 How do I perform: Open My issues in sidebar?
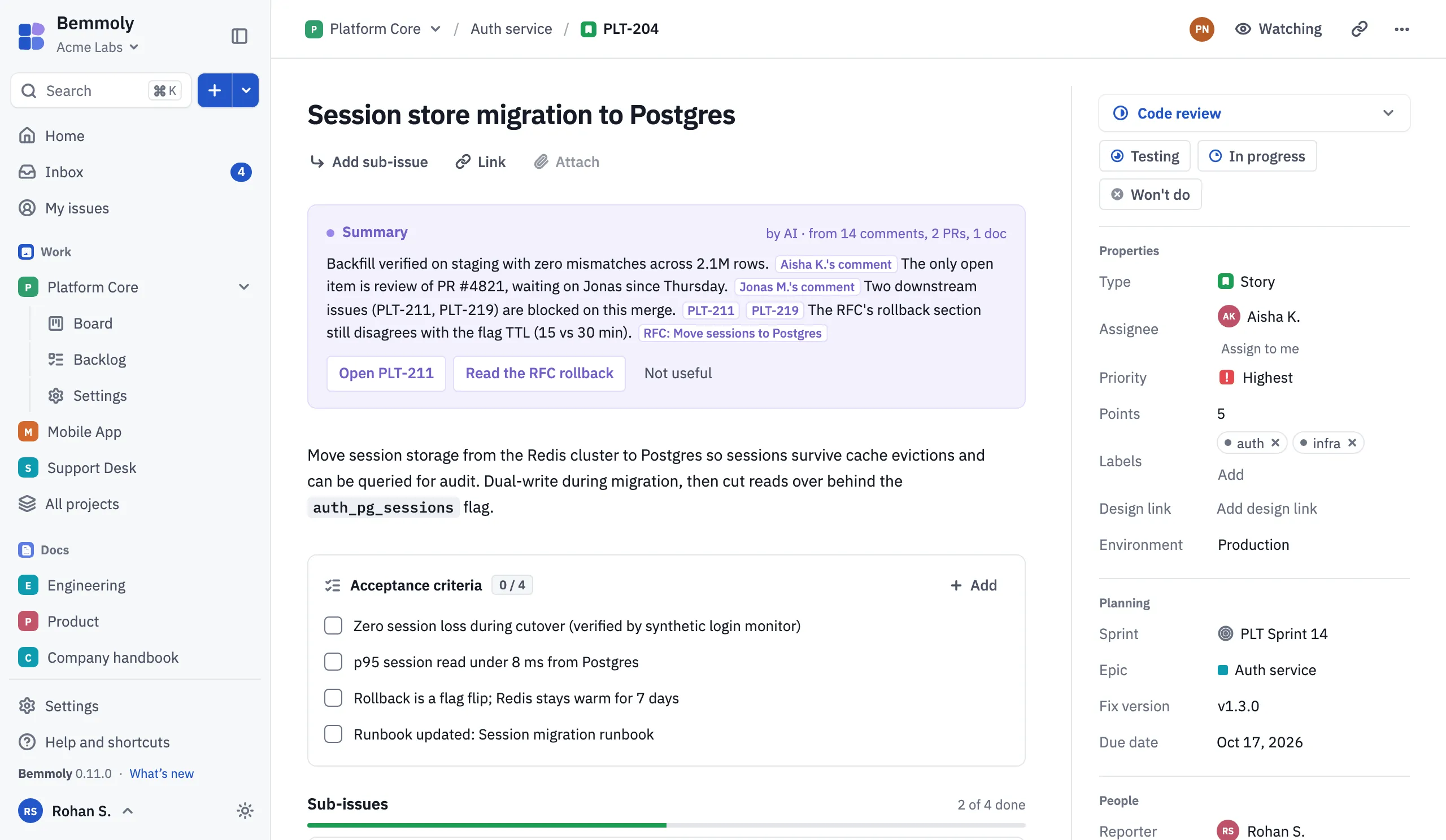[135, 208]
